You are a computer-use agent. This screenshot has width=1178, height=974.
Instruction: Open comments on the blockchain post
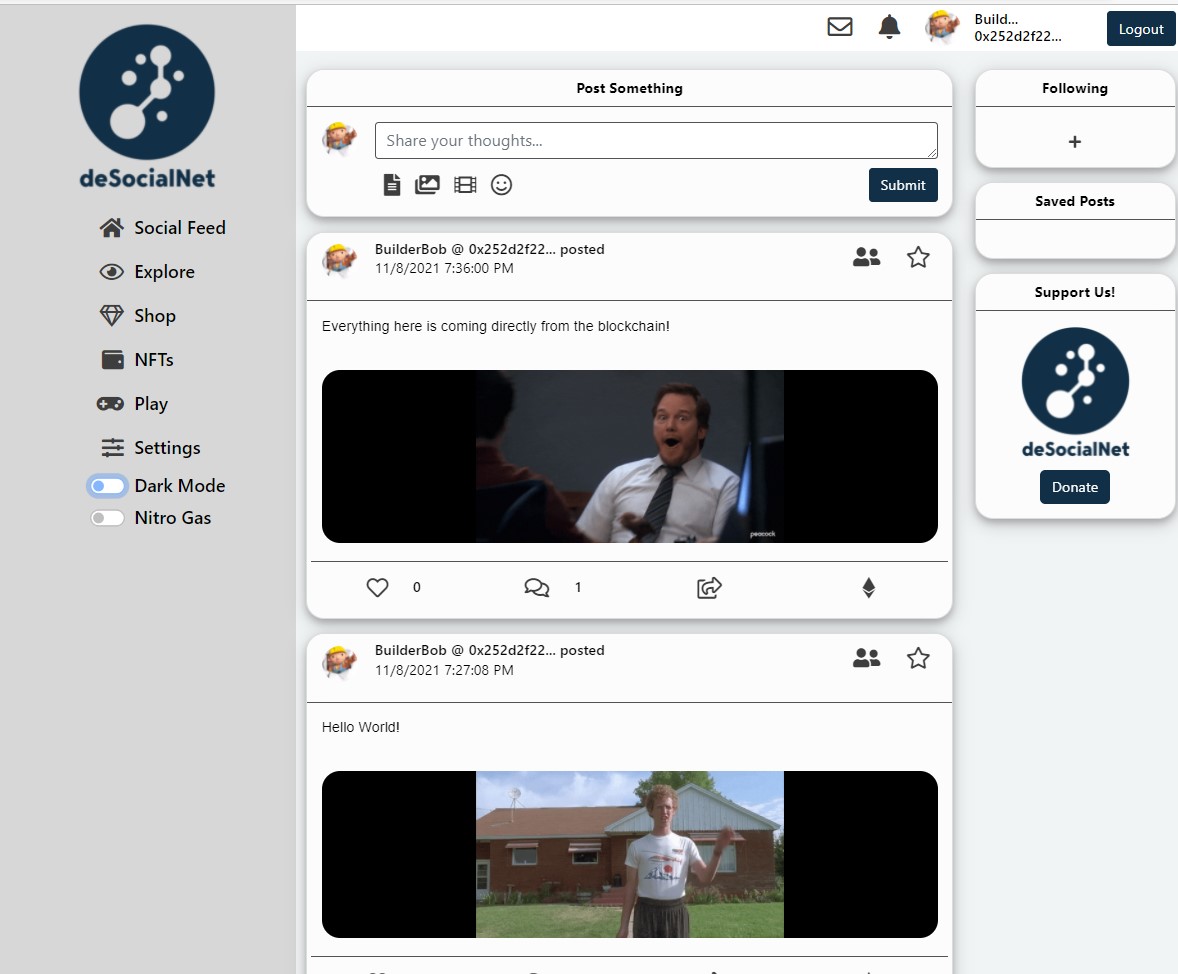click(536, 588)
